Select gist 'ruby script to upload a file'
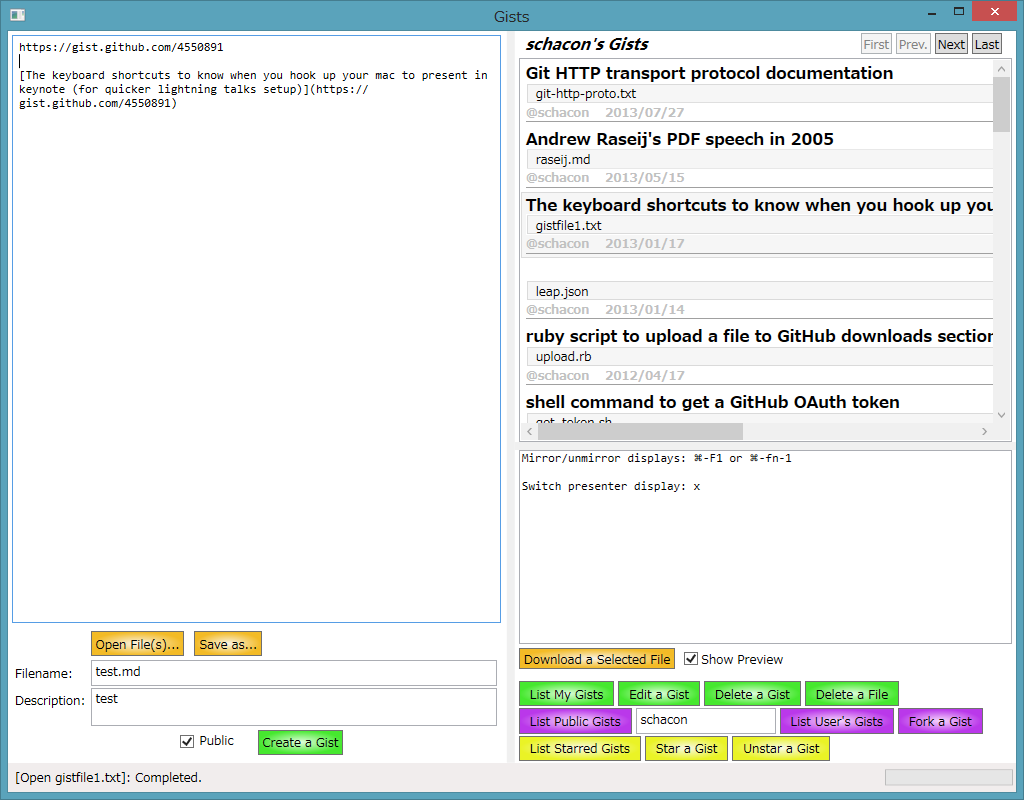1024x800 pixels. click(x=759, y=336)
